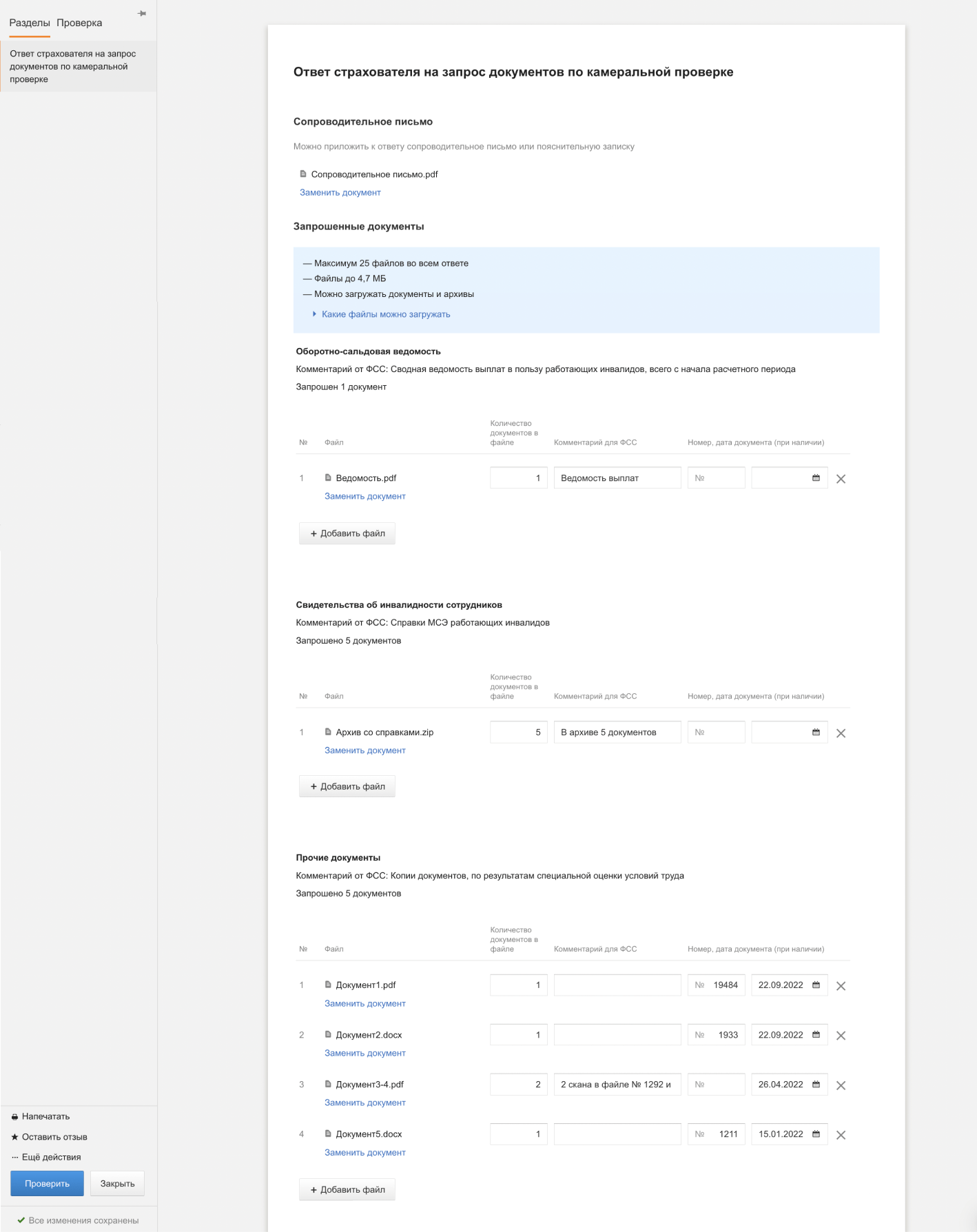Open calendar picker for Ведомость.pdf row
Viewport: 977px width, 1232px height.
(x=816, y=478)
